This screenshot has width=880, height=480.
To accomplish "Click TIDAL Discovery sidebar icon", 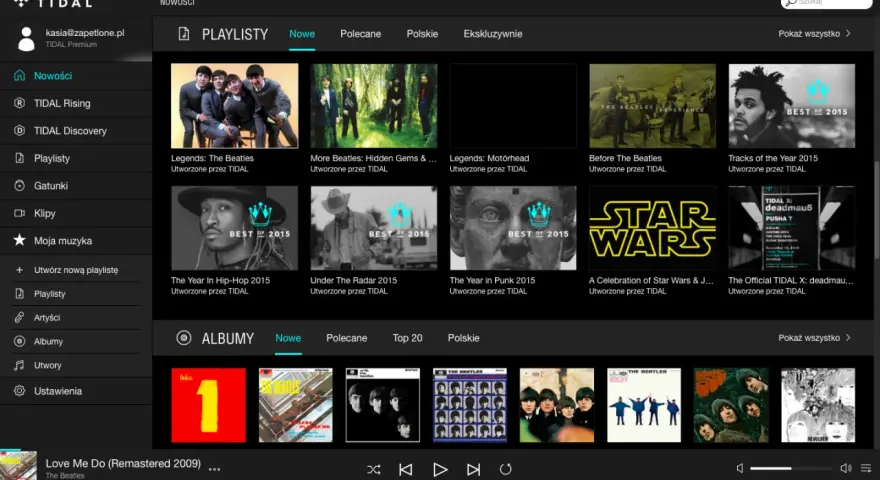I will [19, 130].
